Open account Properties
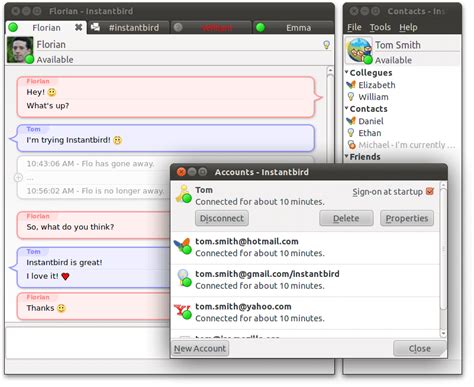Screen dimensions: 474x387 click(407, 218)
